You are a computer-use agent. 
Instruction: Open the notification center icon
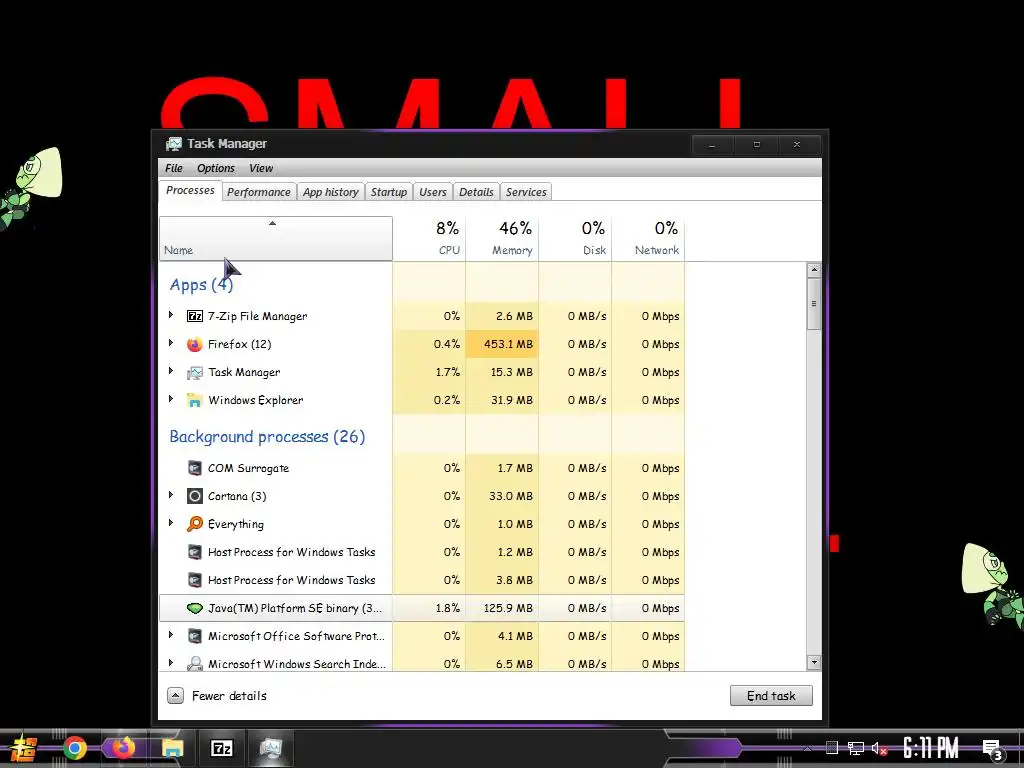pos(993,749)
